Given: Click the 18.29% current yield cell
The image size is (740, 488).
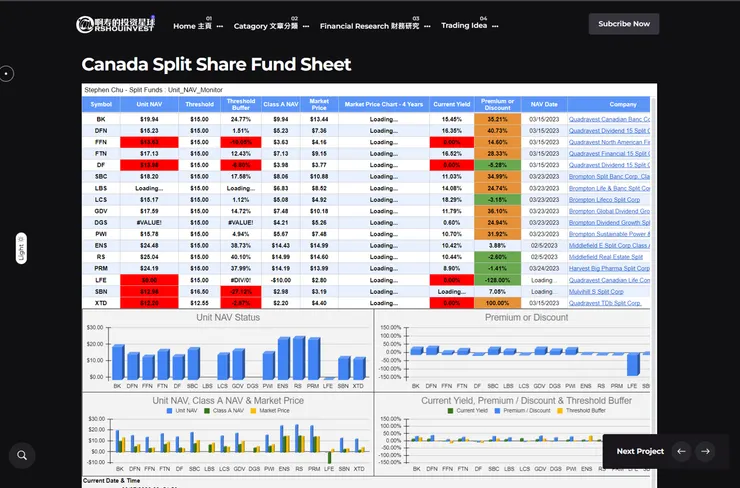Looking at the screenshot, I should pyautogui.click(x=452, y=200).
